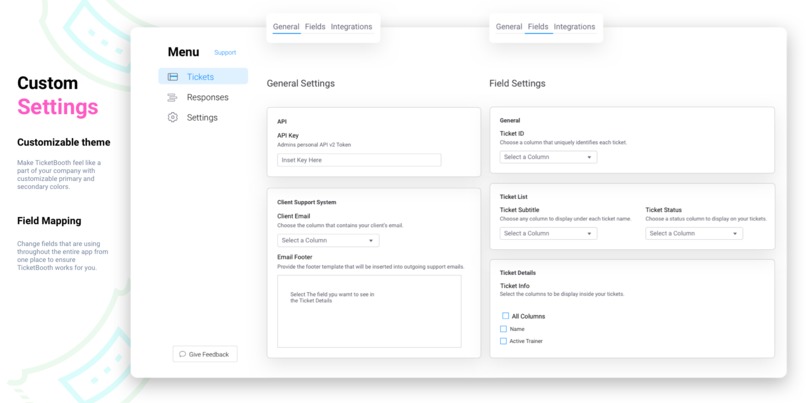Select the underlined Fields tab in the second tab bar
The image size is (806, 403).
[x=538, y=27]
